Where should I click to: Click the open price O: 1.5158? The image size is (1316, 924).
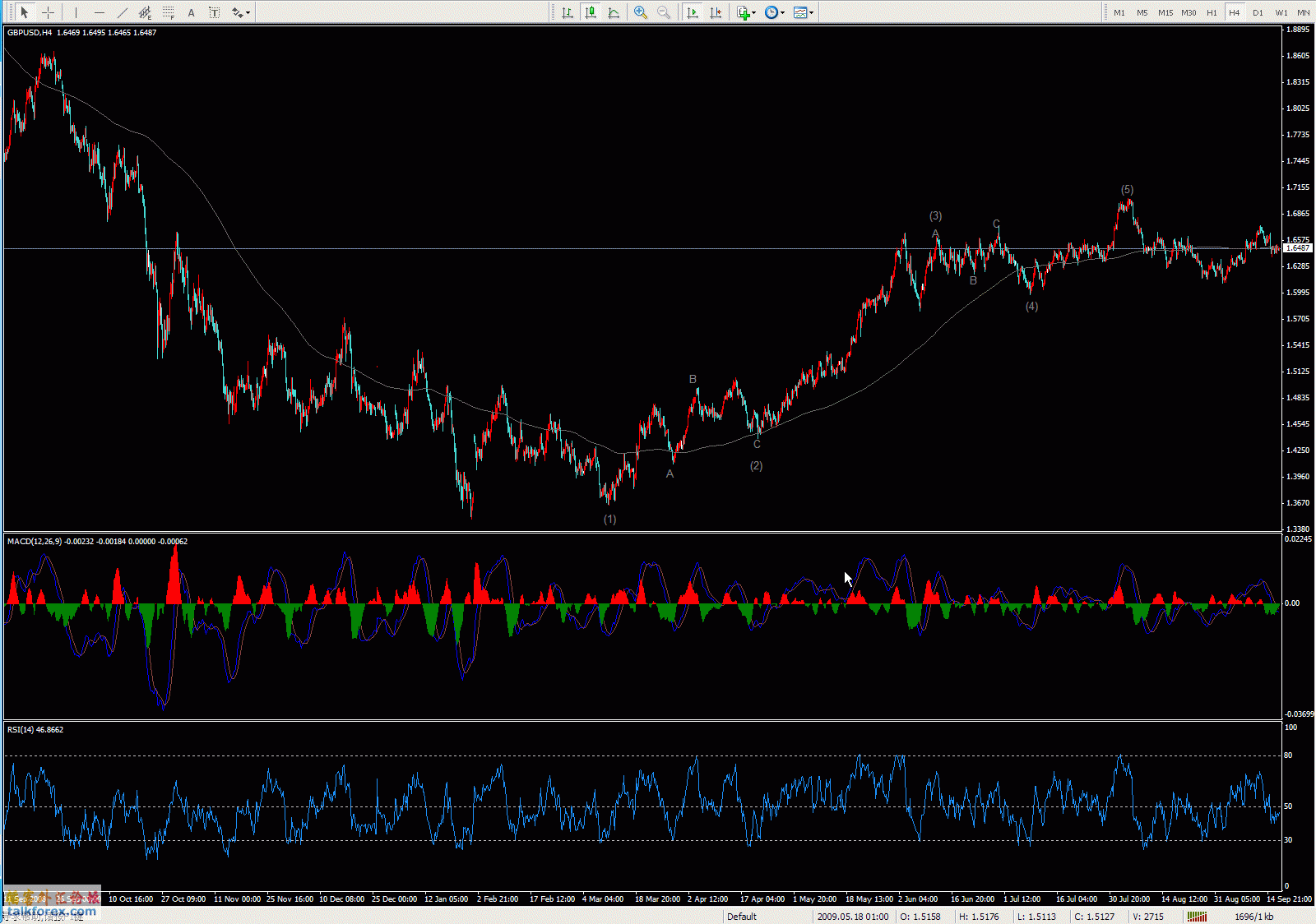(920, 917)
